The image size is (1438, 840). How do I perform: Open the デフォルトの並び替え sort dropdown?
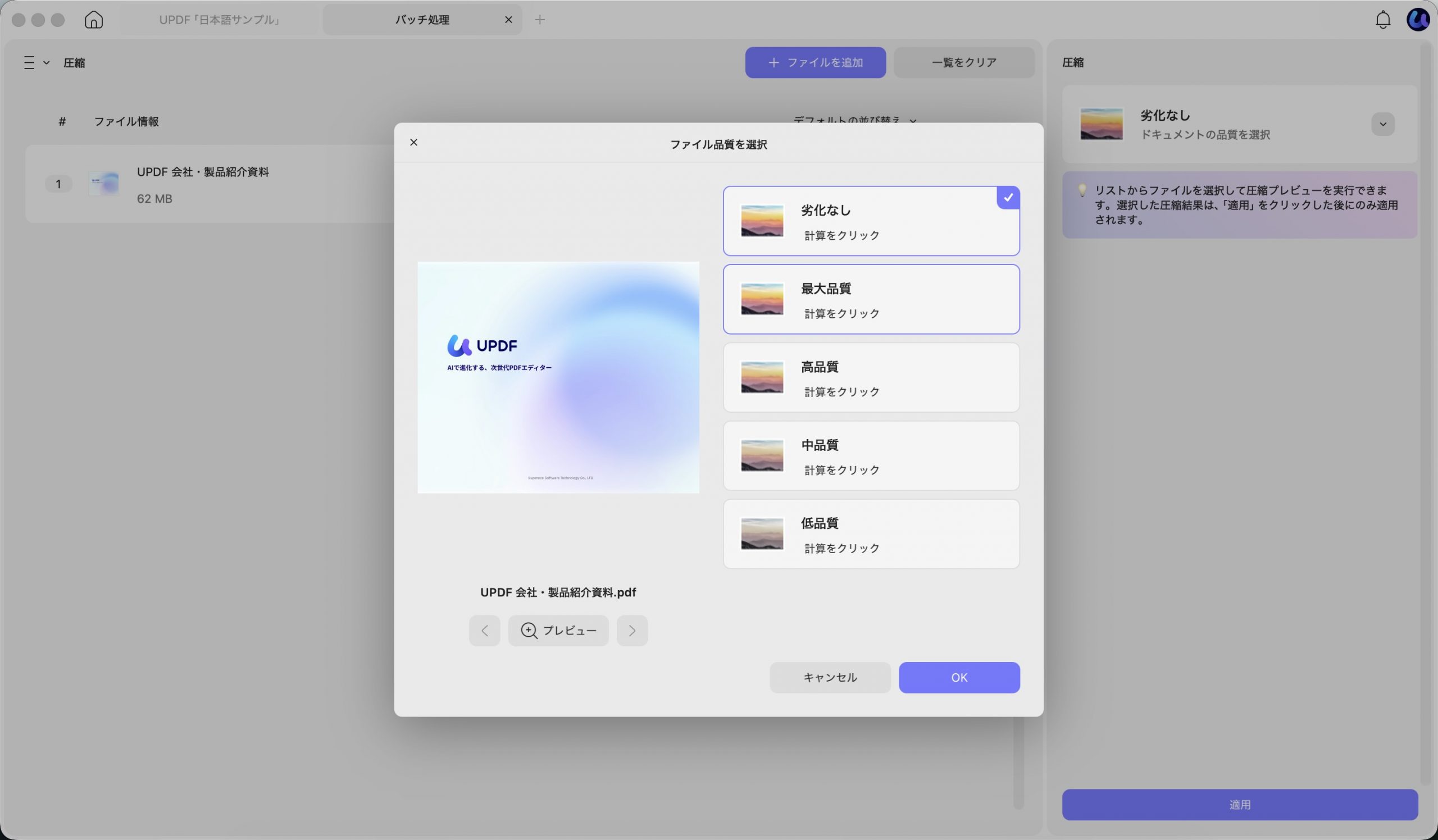[x=854, y=120]
